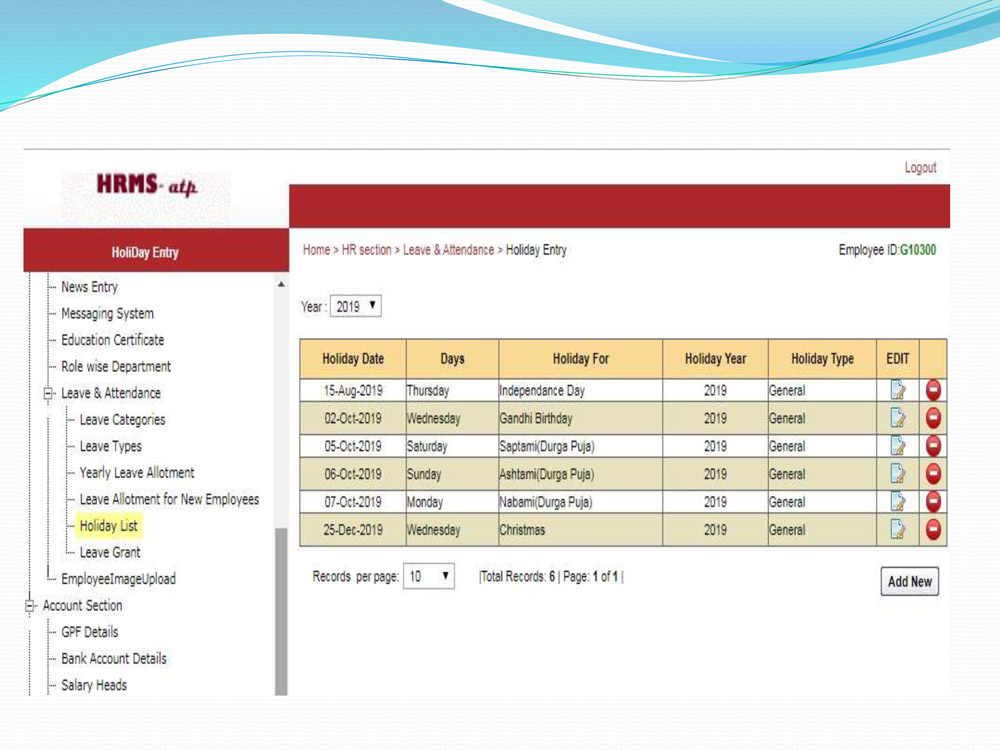Select Holiday List in the sidebar
Viewport: 1000px width, 750px height.
tap(108, 525)
